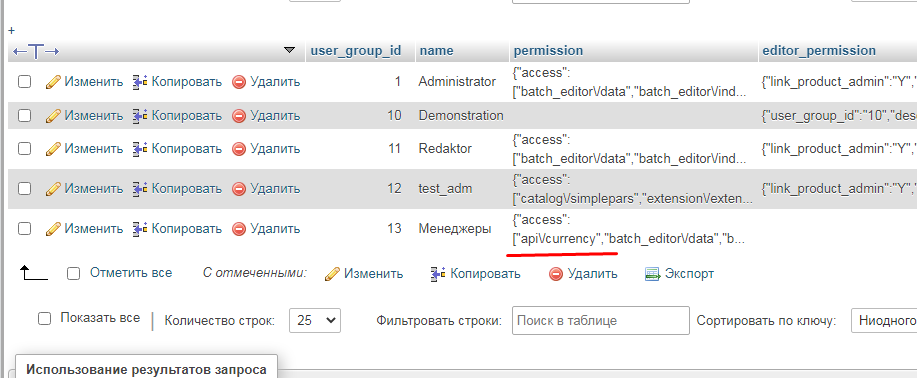
Task: Click 'Изменить' link in Administrator row
Action: point(94,82)
